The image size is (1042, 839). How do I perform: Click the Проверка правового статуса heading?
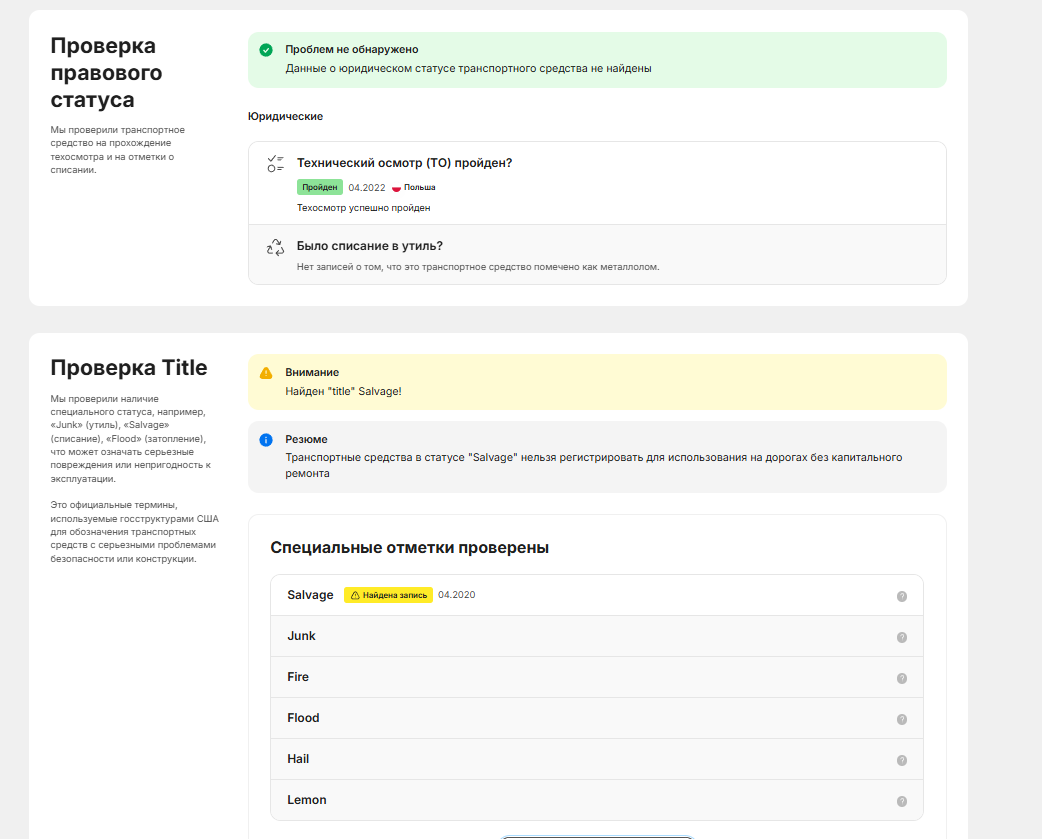[106, 72]
